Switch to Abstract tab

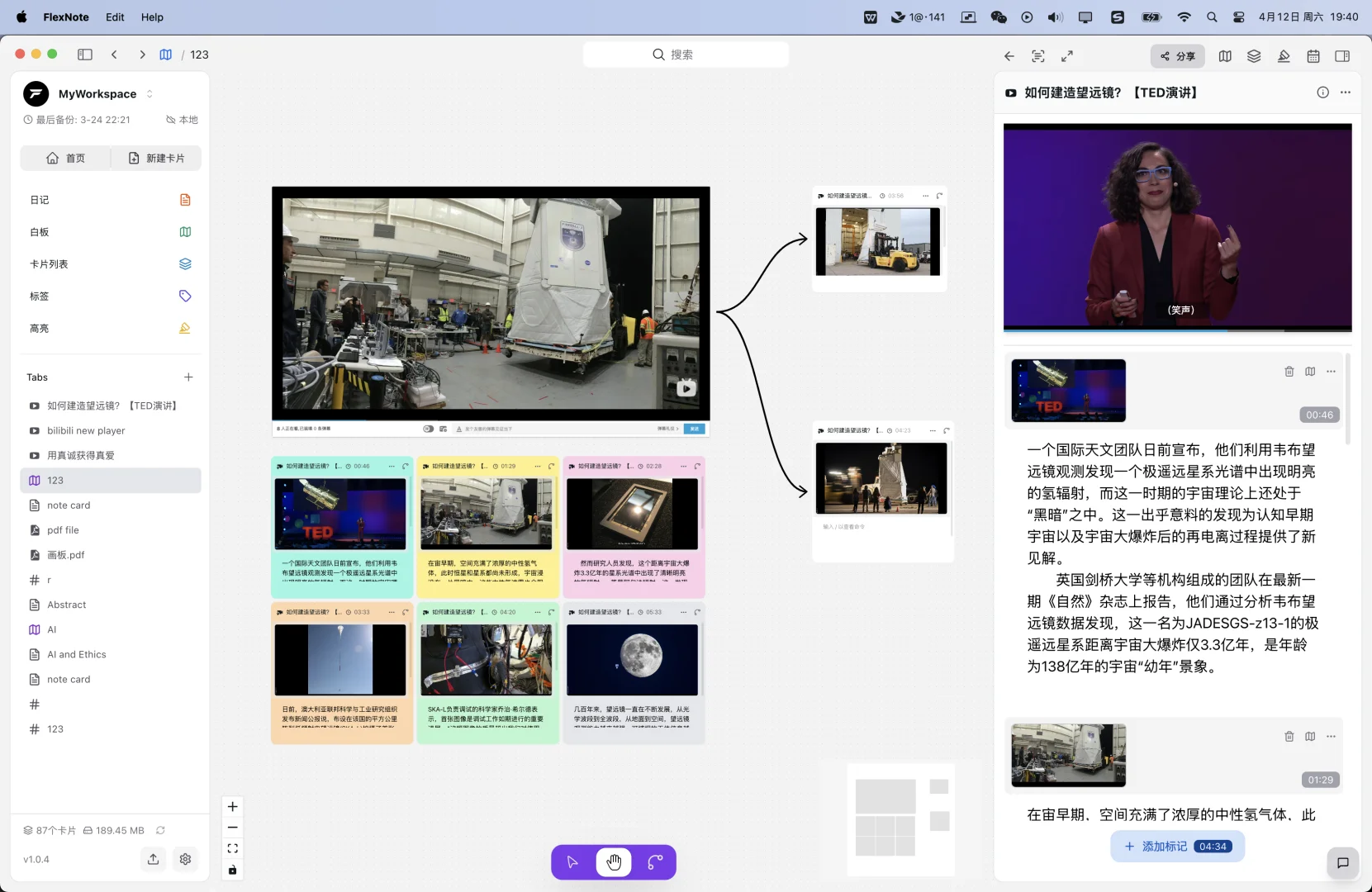[111, 605]
